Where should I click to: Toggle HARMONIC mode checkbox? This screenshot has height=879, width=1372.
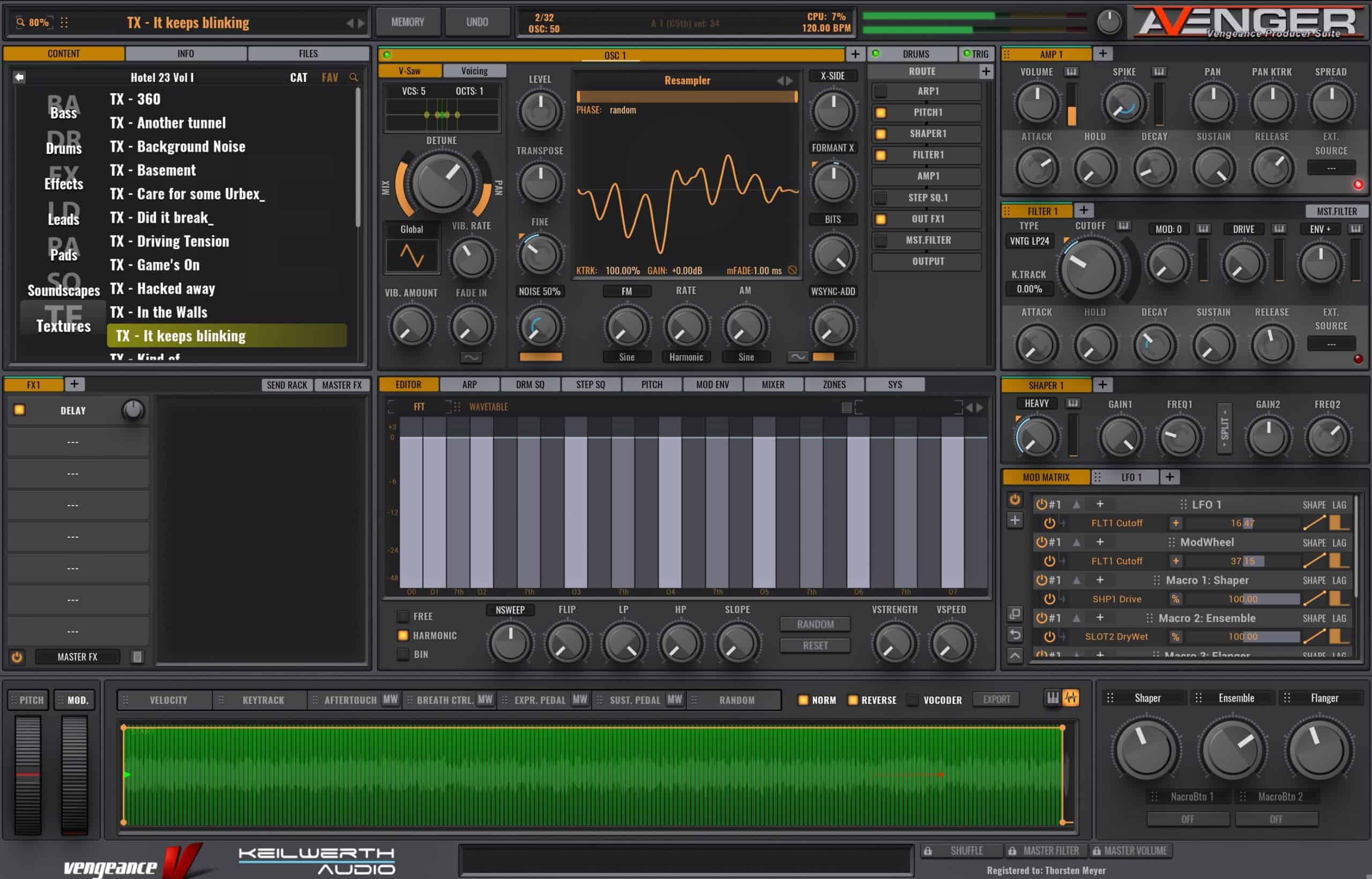(x=403, y=635)
